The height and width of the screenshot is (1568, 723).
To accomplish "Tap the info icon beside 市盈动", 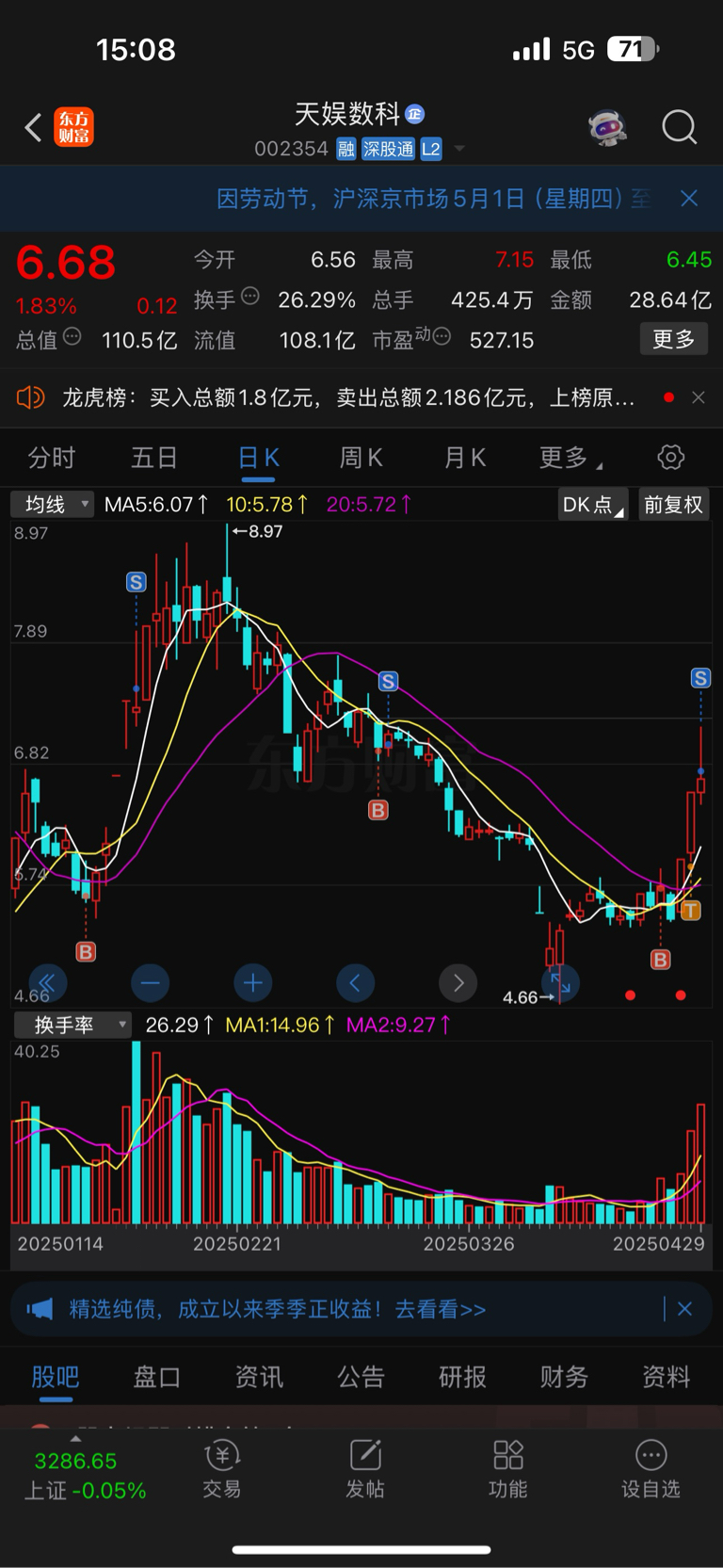I will (441, 336).
